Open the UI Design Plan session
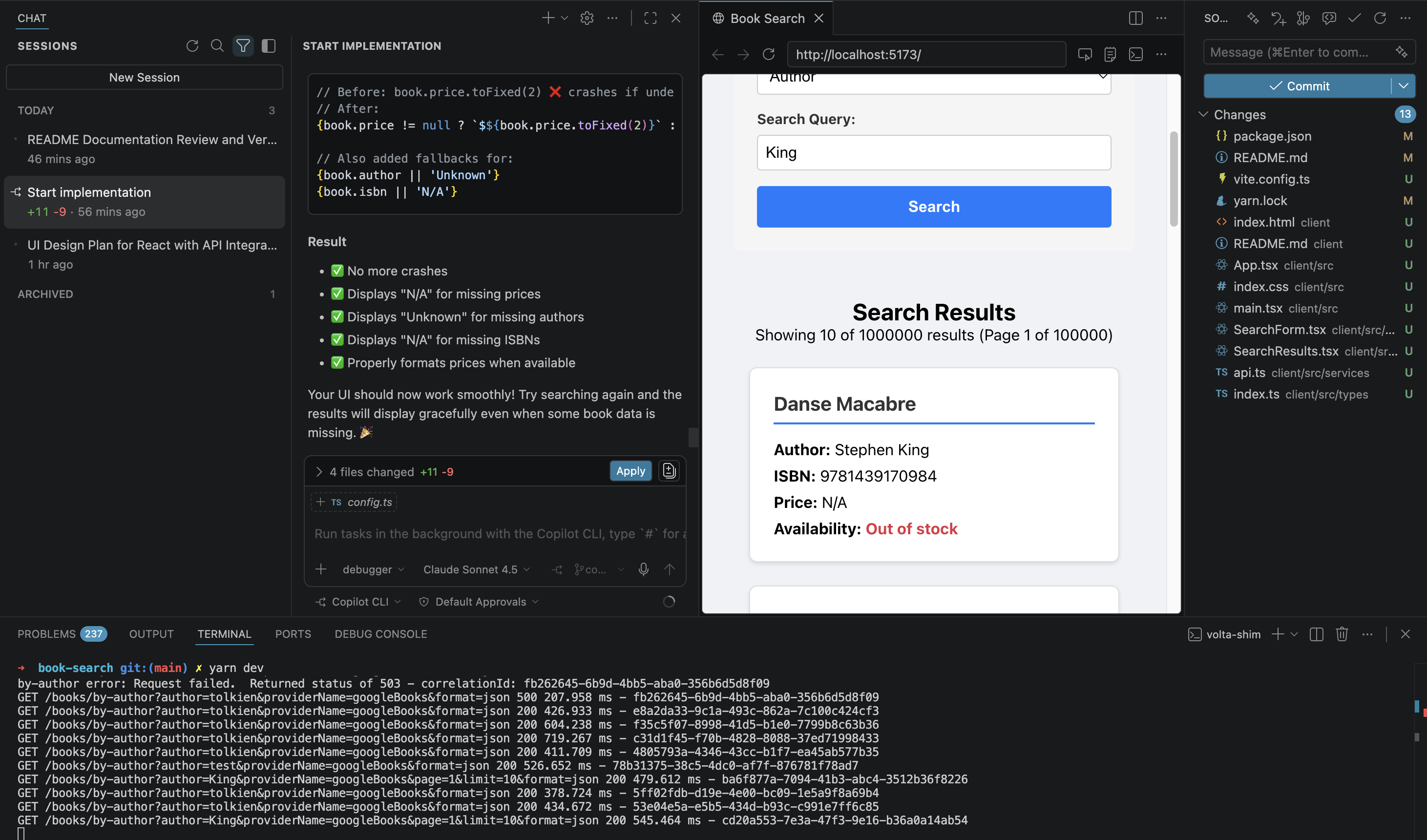 click(x=145, y=254)
